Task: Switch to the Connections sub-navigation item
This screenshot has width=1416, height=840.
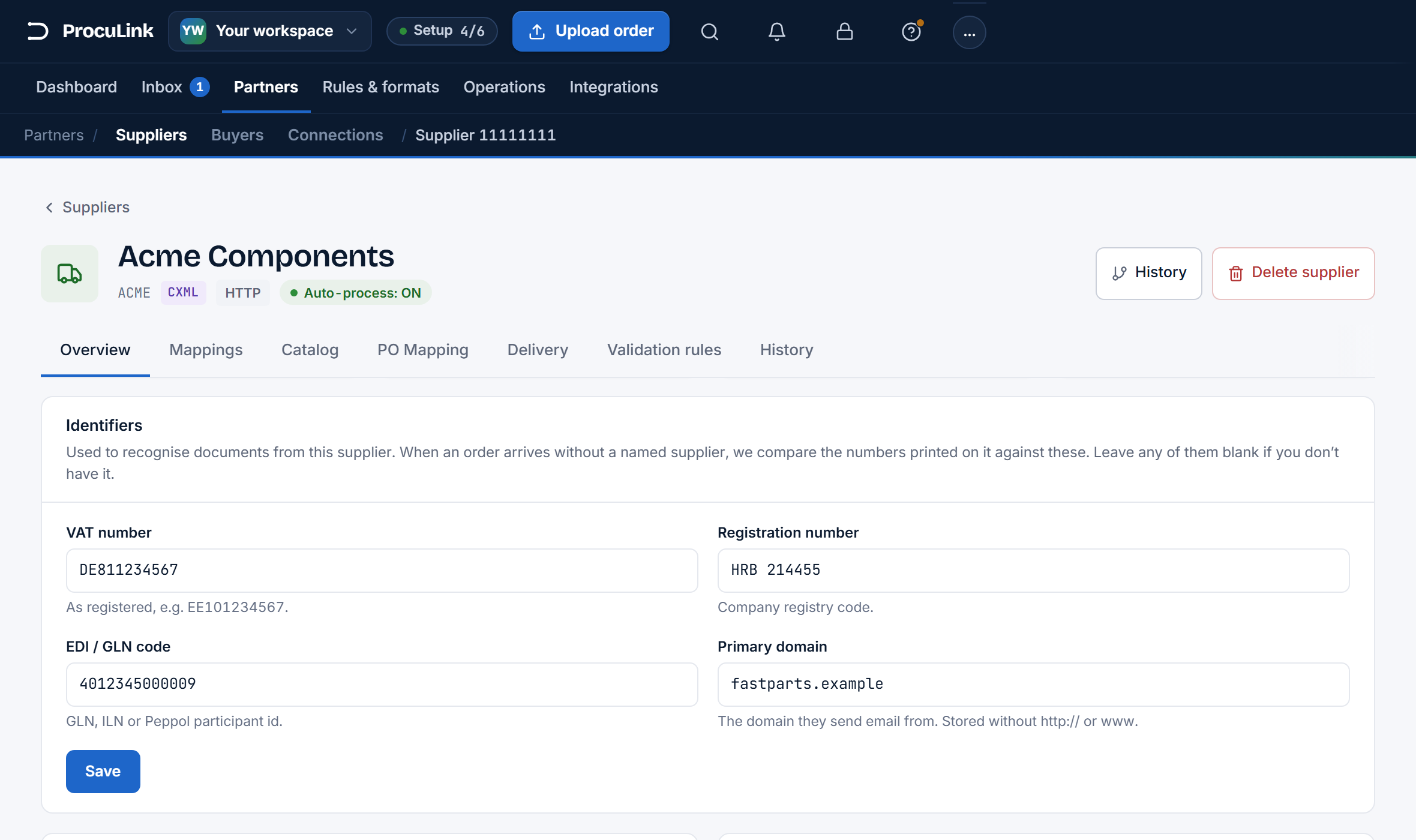Action: tap(335, 135)
